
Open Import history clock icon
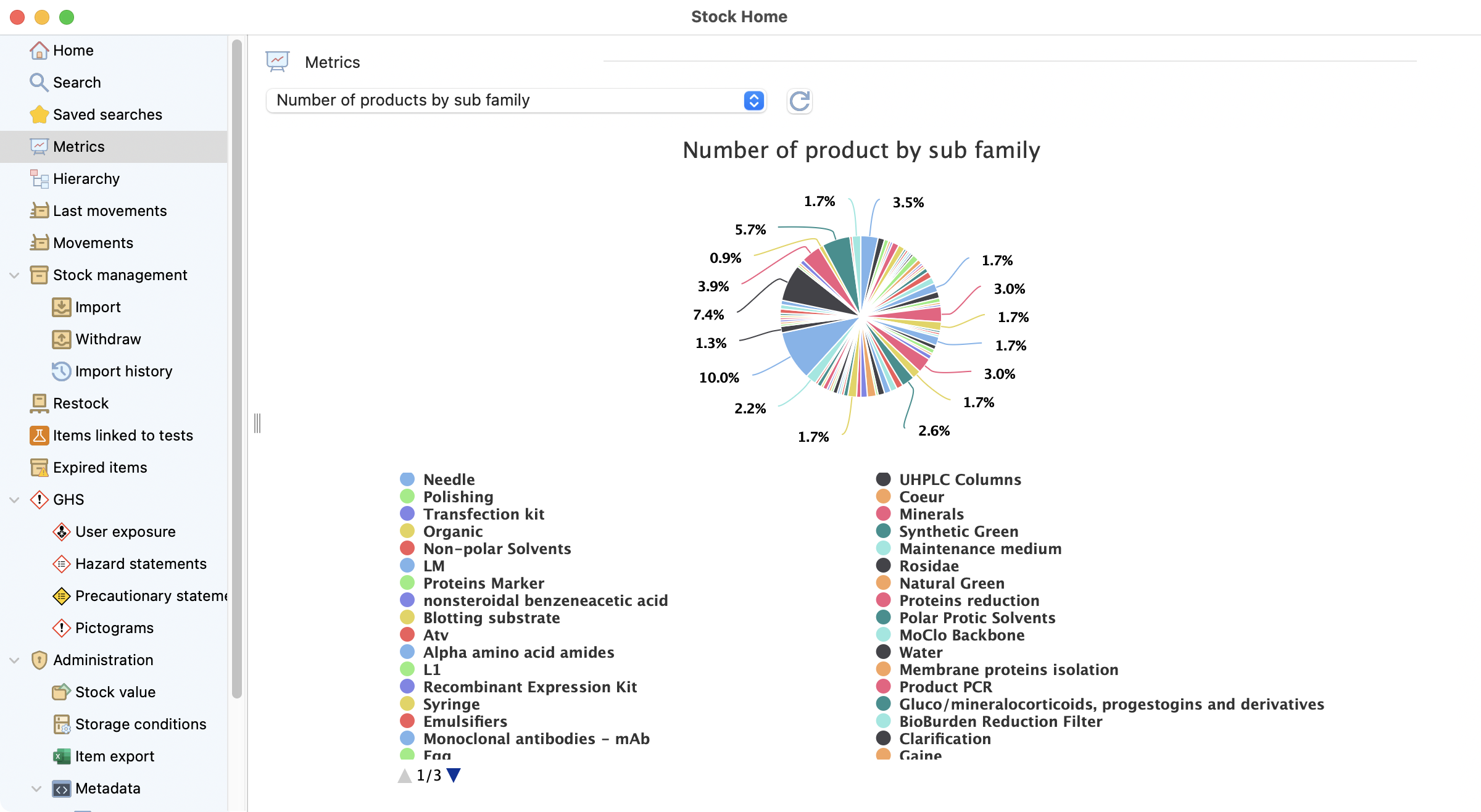pos(61,371)
